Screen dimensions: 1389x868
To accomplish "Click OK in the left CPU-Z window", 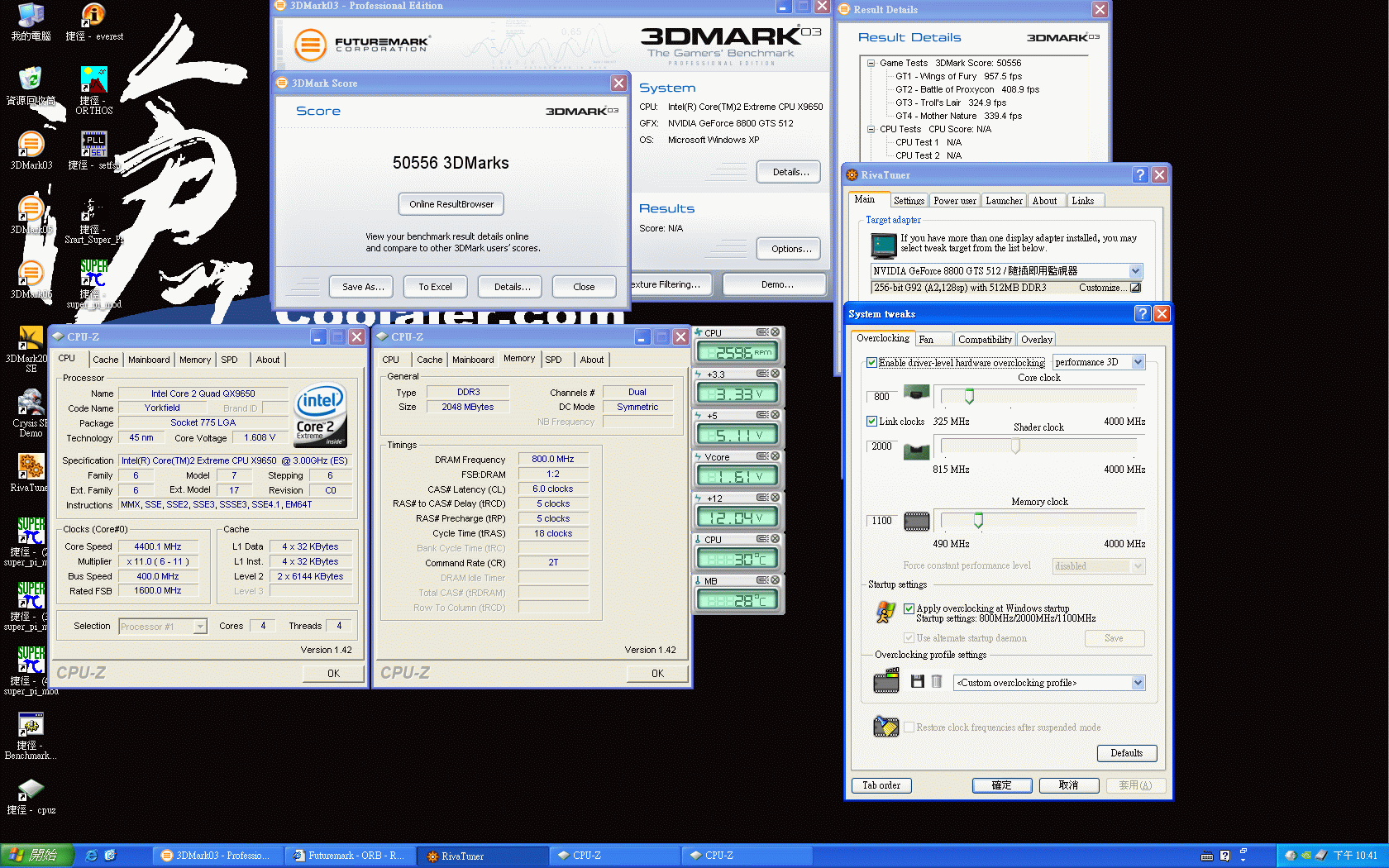I will point(333,674).
